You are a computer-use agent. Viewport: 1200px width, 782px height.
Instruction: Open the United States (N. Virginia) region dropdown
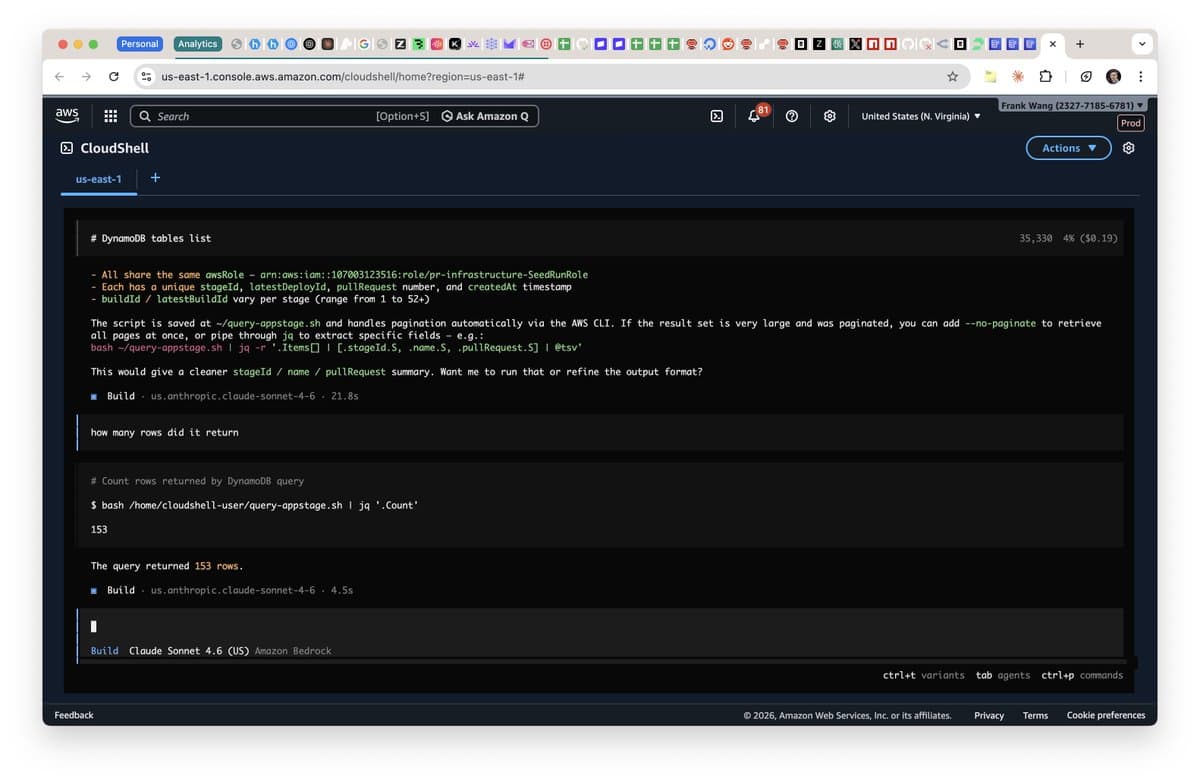pyautogui.click(x=919, y=115)
